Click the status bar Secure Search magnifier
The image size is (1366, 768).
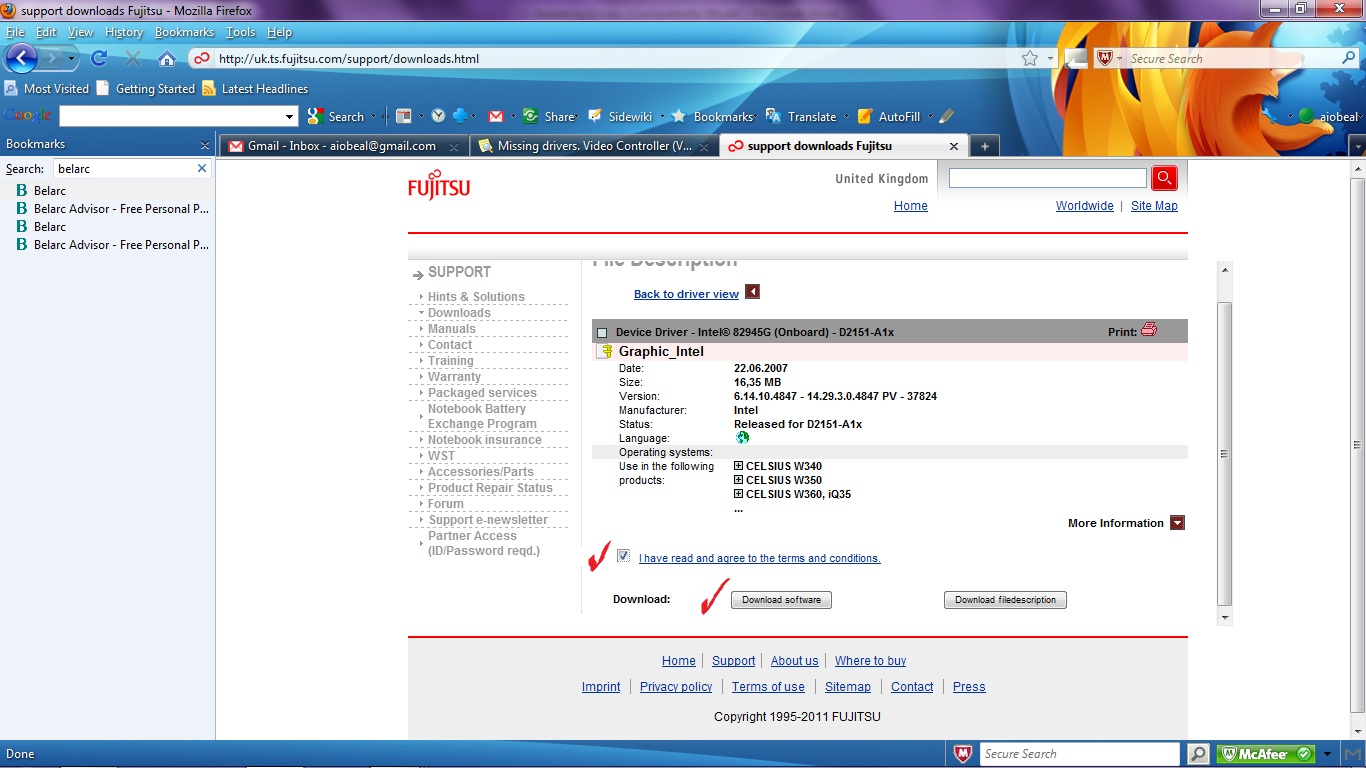tap(1197, 754)
